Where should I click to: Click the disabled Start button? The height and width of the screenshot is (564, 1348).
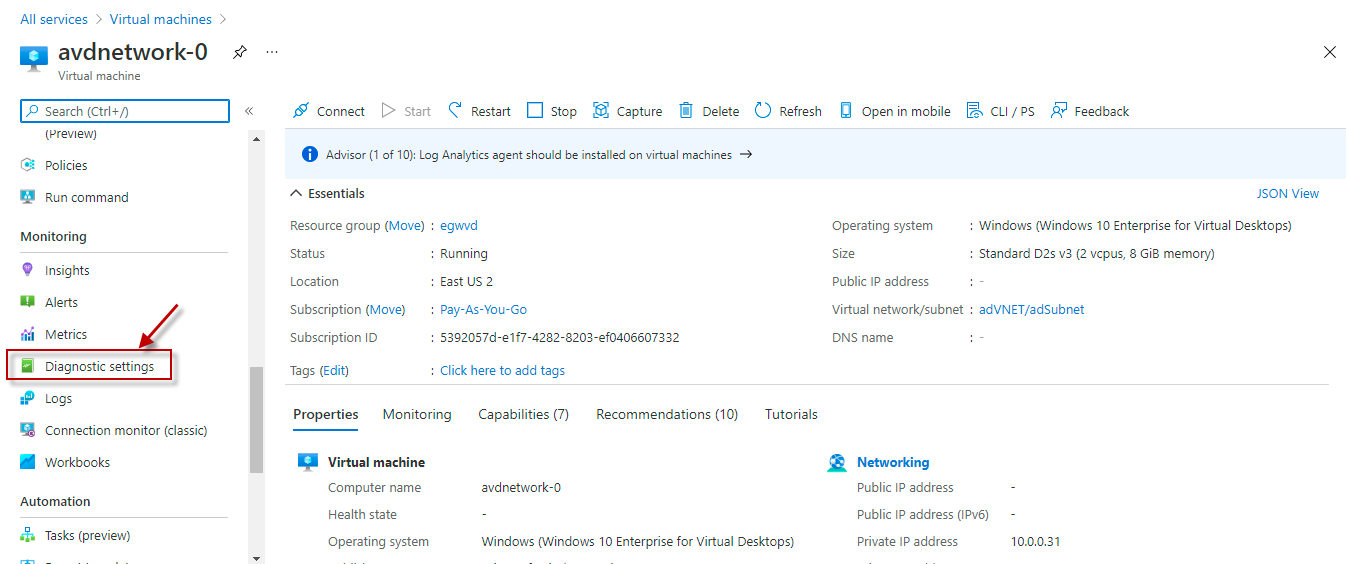pos(406,111)
